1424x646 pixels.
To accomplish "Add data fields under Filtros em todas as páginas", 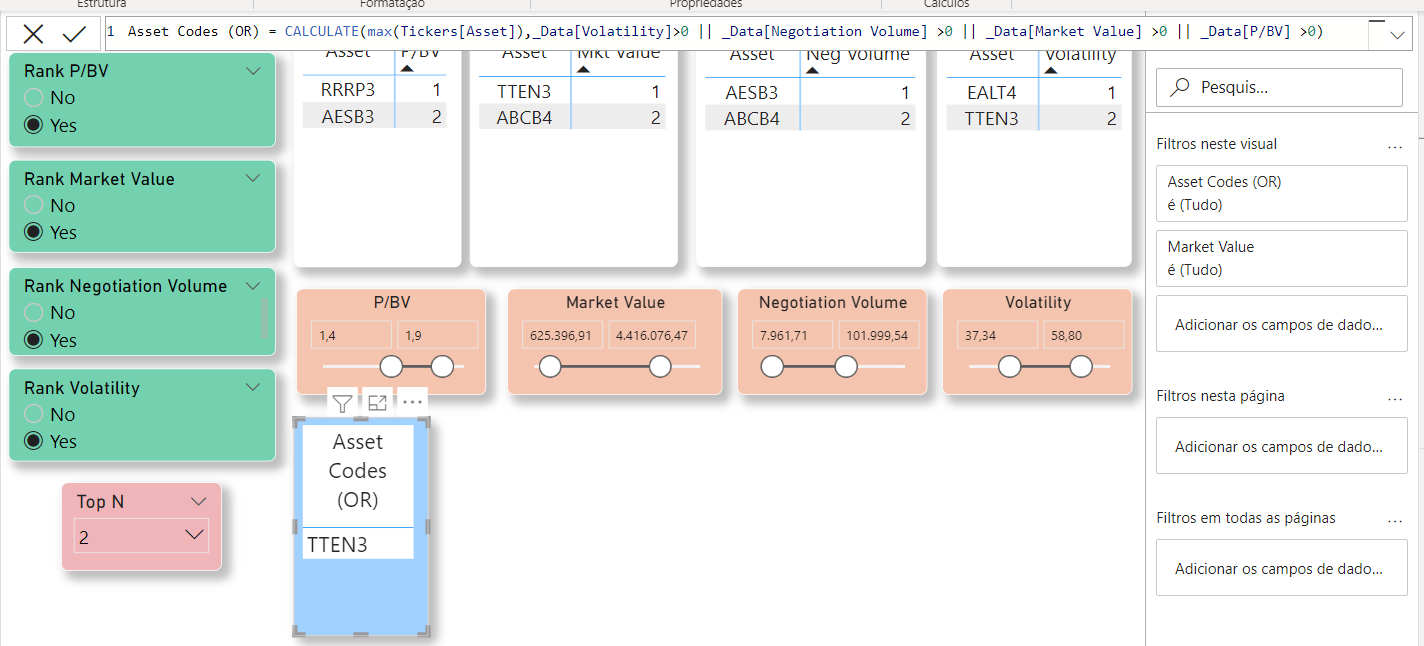I will (x=1281, y=568).
